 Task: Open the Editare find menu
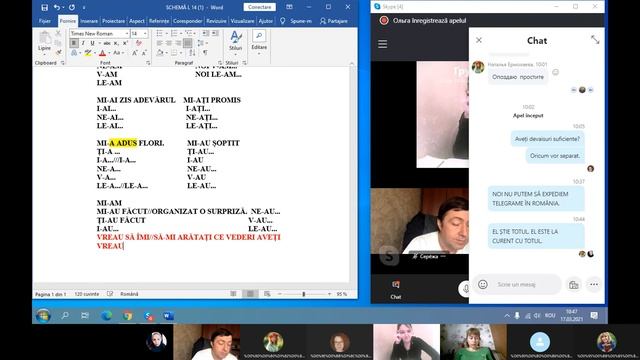(259, 42)
